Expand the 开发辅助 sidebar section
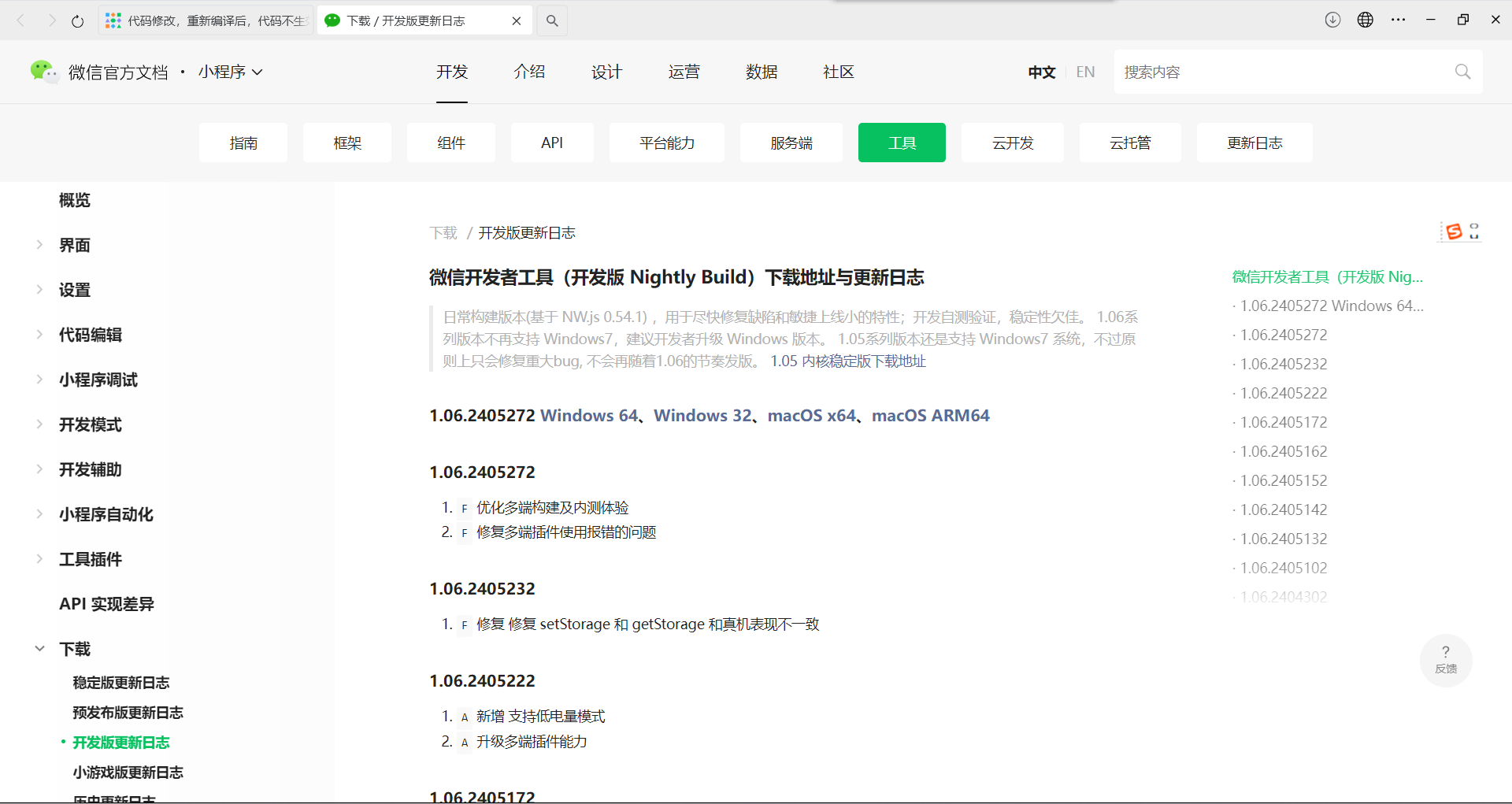Viewport: 1512px width, 804px height. point(39,469)
